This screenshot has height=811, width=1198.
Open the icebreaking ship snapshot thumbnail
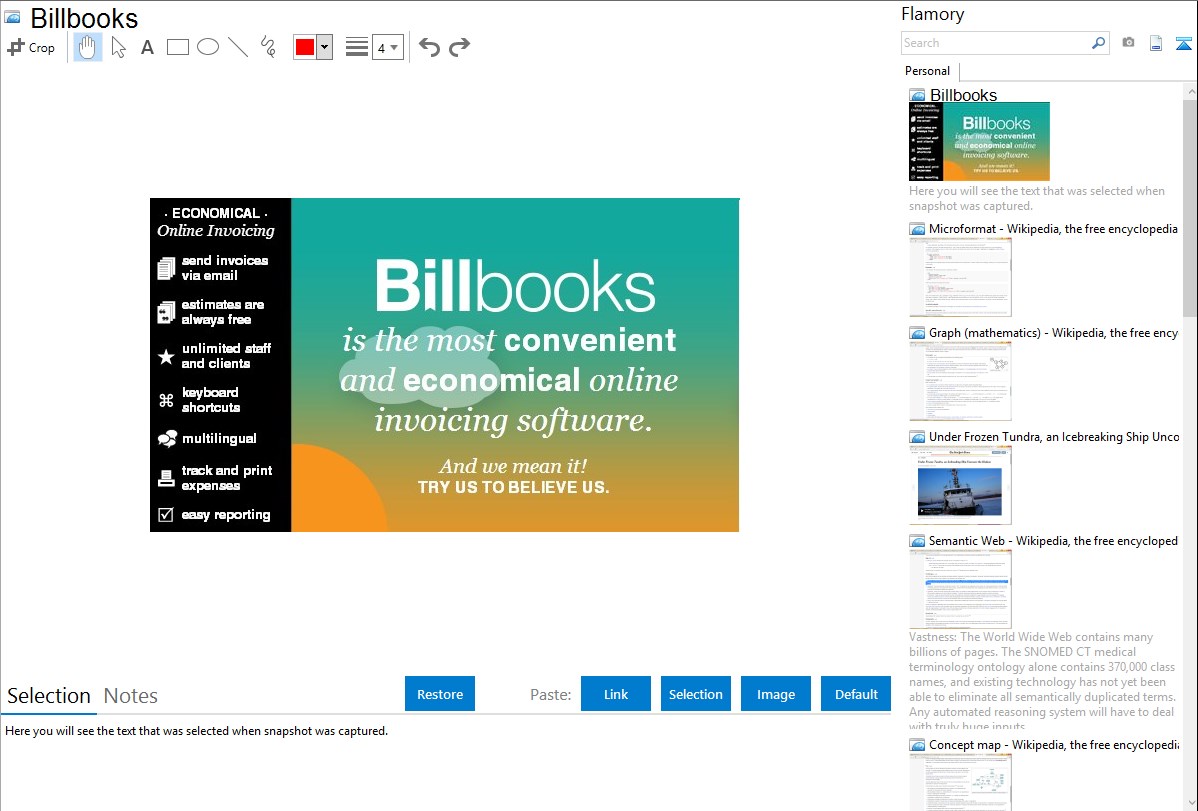(x=960, y=484)
